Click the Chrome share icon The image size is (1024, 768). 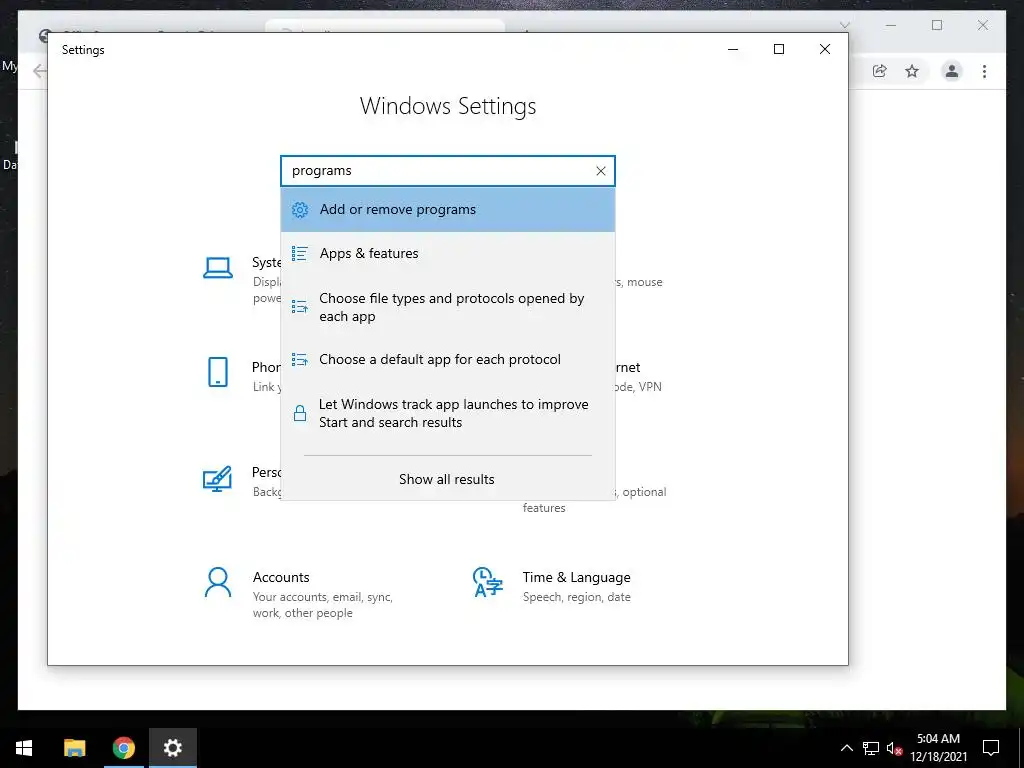point(879,71)
